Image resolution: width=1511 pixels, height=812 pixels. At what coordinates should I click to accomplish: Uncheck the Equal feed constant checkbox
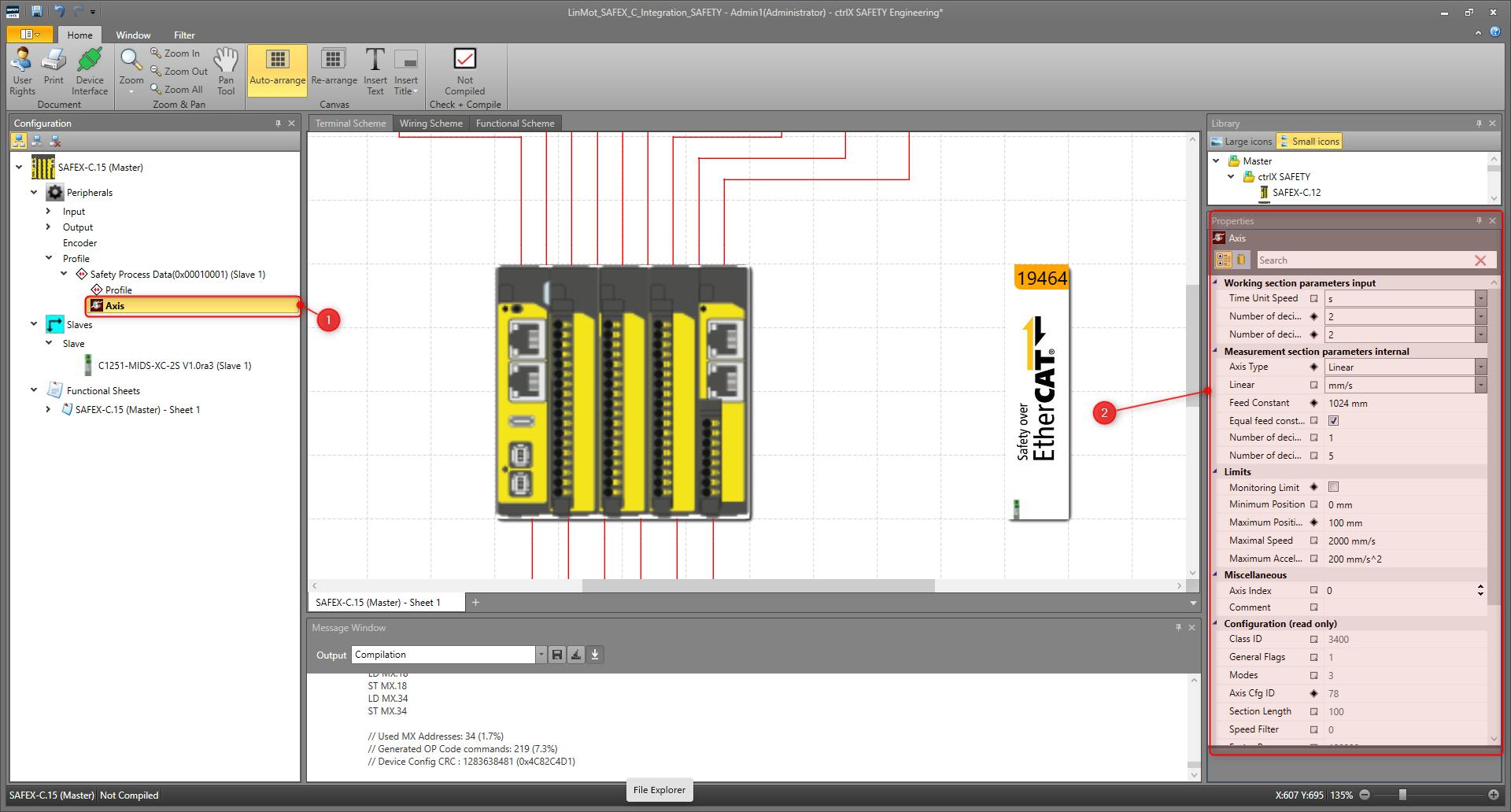1333,421
